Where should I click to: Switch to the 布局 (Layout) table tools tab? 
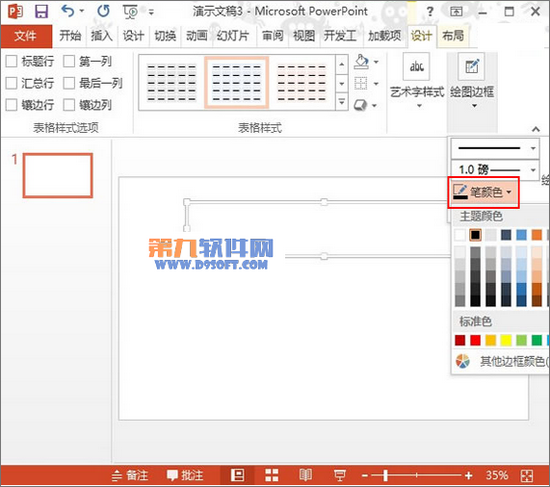(x=453, y=36)
